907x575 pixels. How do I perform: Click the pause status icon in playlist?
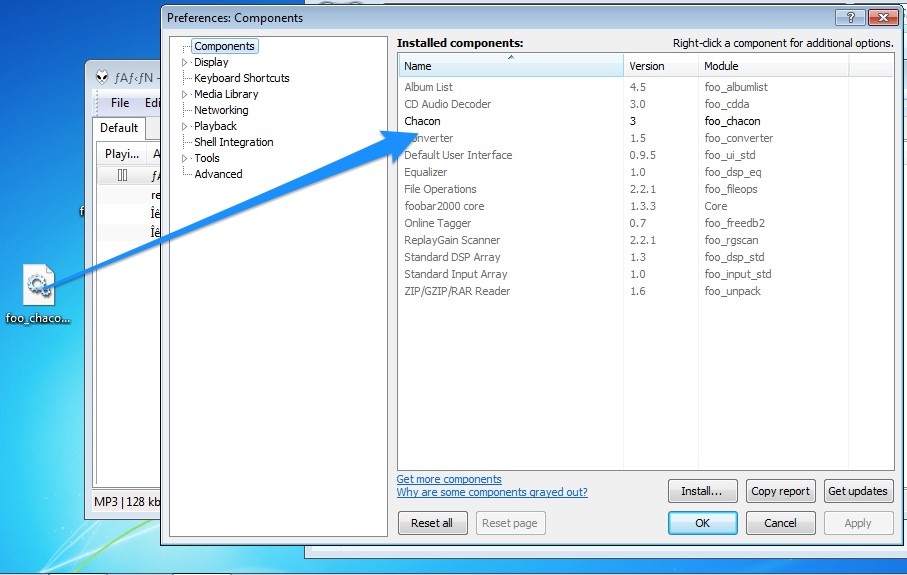(x=122, y=175)
